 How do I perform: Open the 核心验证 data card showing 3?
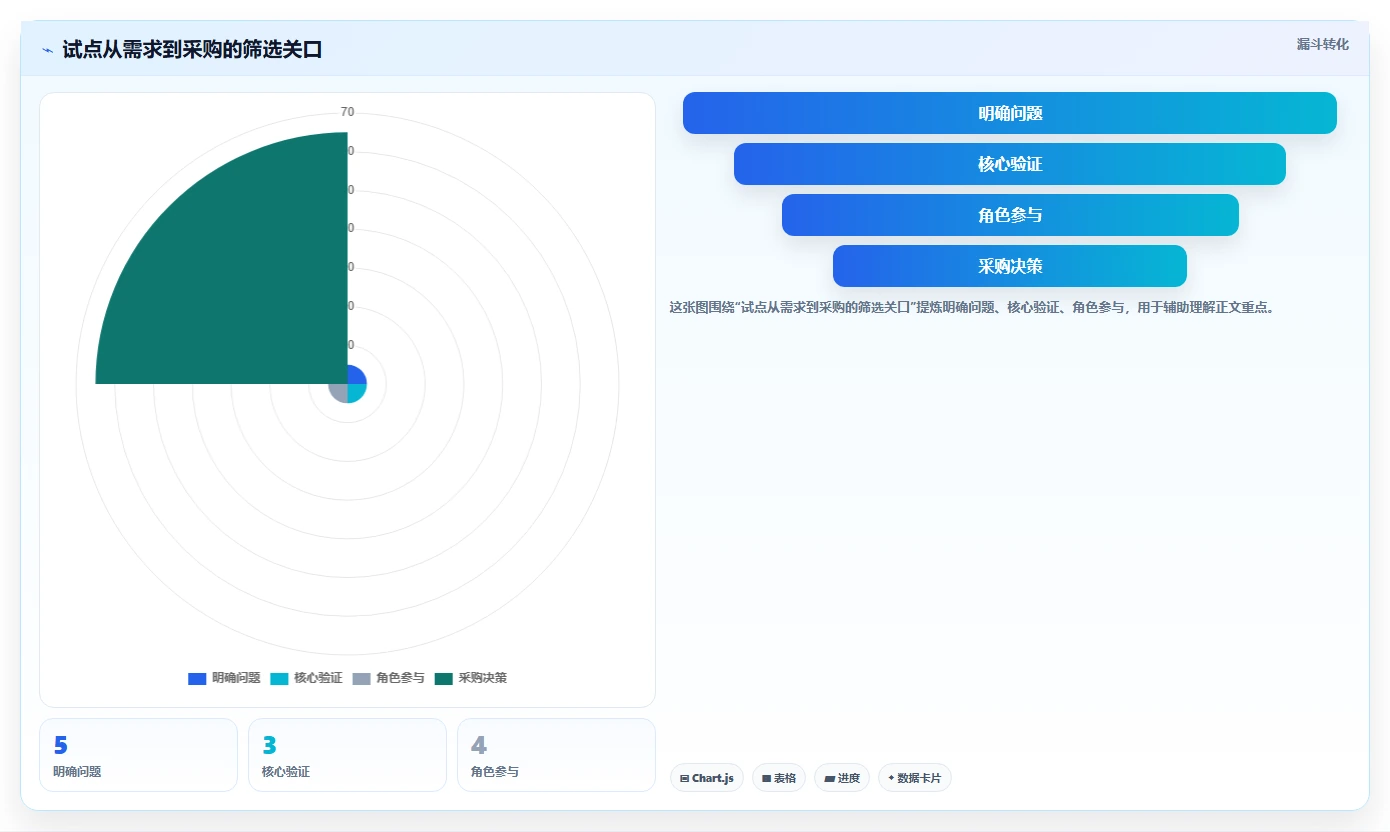coord(347,755)
